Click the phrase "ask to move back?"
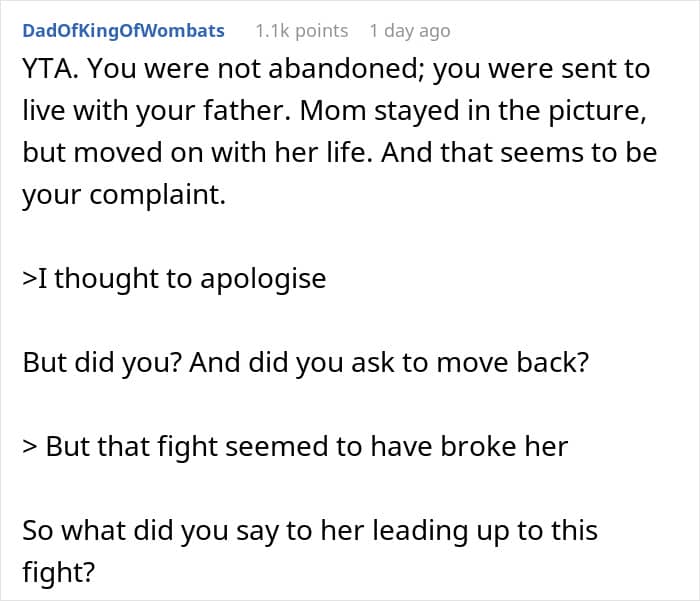 (x=470, y=363)
